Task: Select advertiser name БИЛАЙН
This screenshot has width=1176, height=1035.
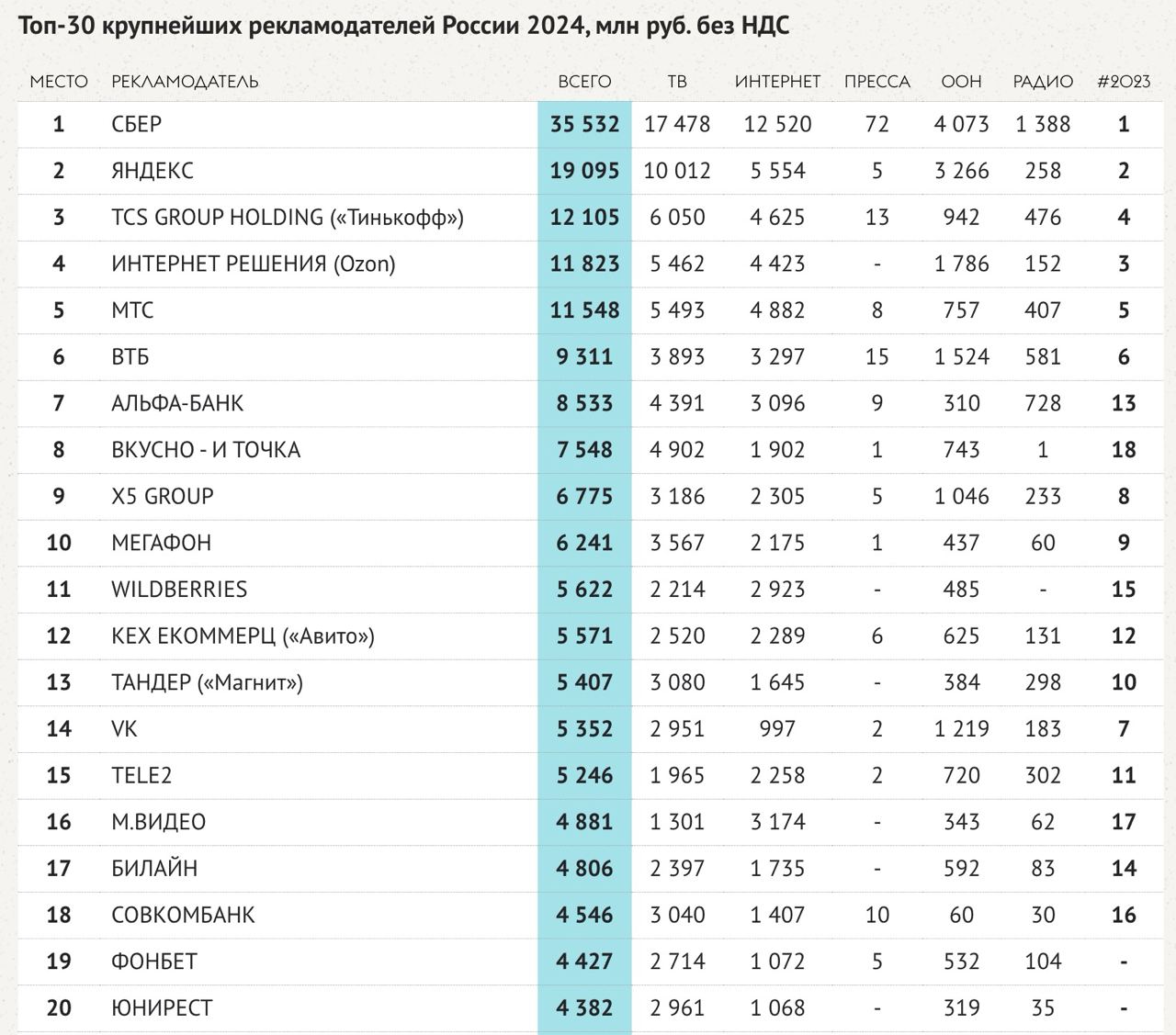Action: pyautogui.click(x=154, y=869)
